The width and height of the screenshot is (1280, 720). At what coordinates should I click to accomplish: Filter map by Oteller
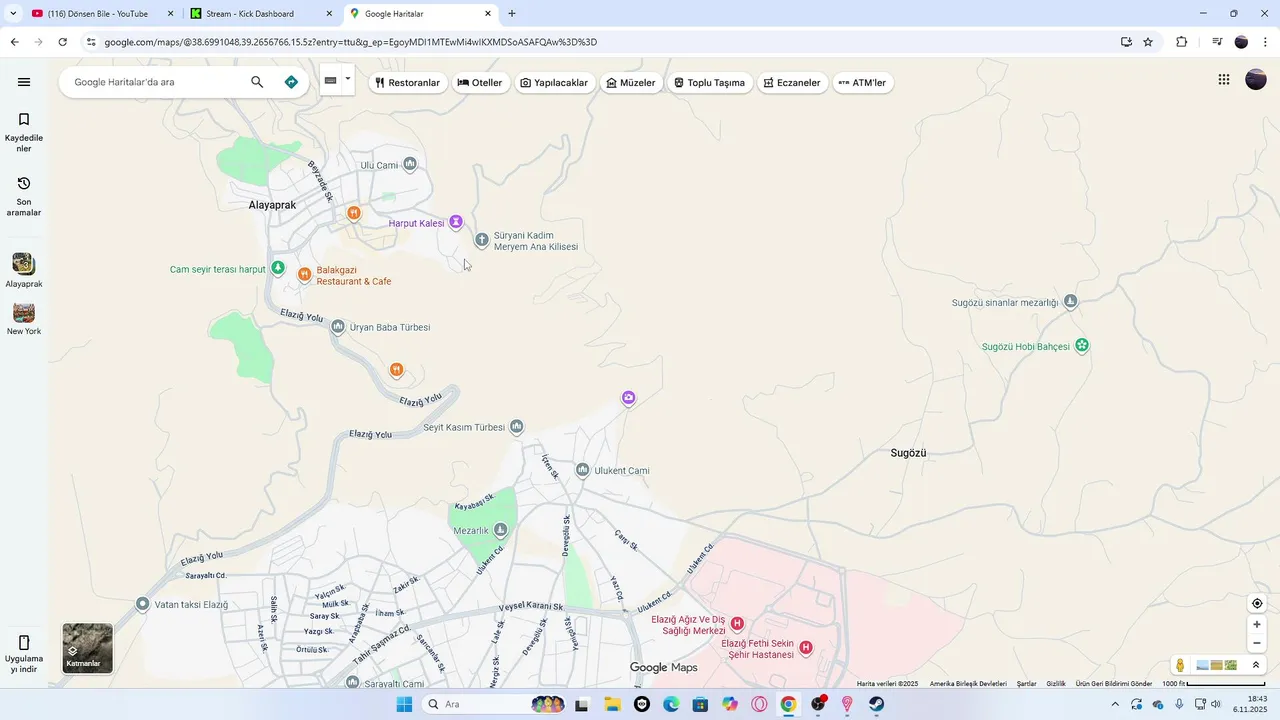pyautogui.click(x=480, y=83)
